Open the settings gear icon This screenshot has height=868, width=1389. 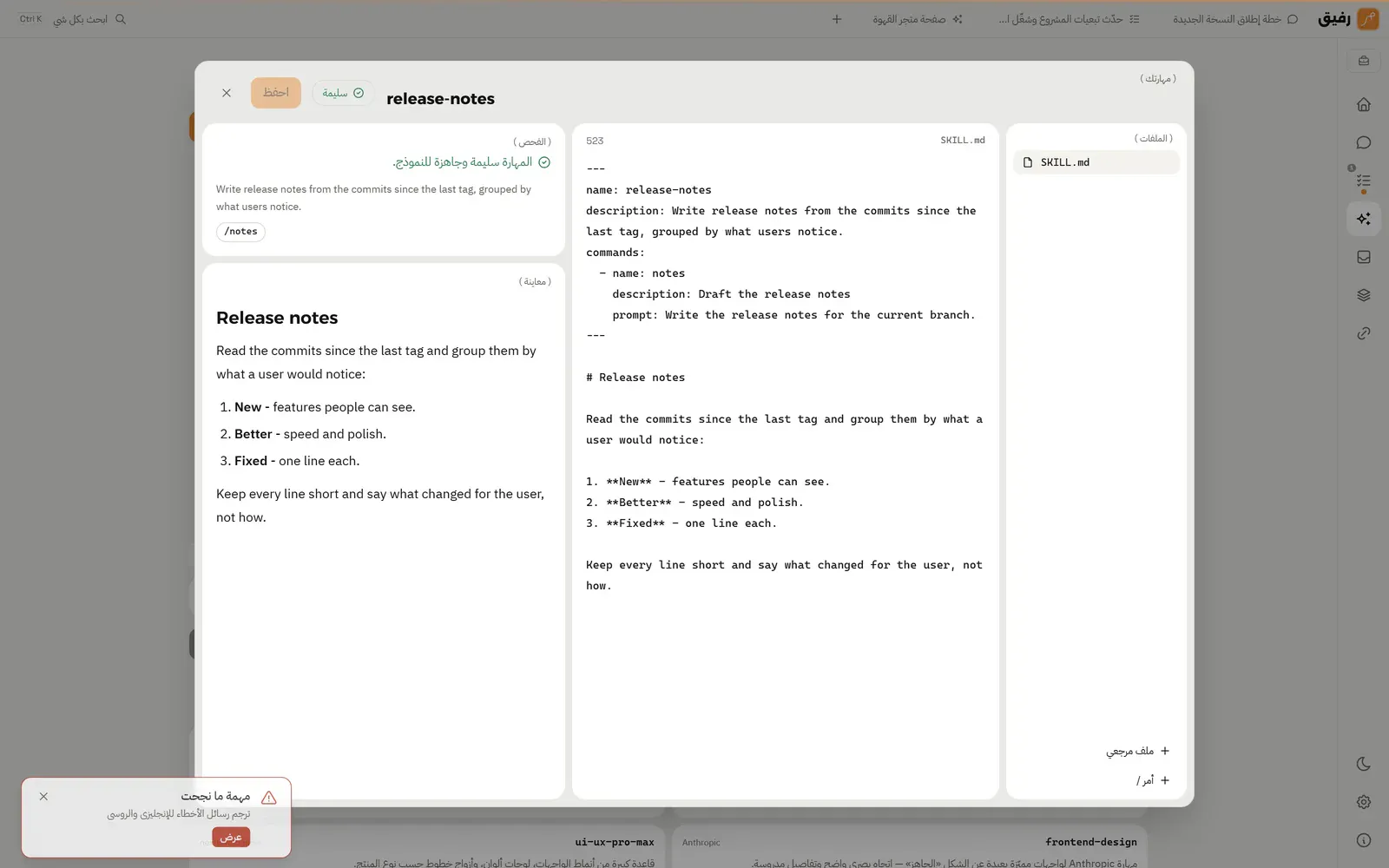1363,802
